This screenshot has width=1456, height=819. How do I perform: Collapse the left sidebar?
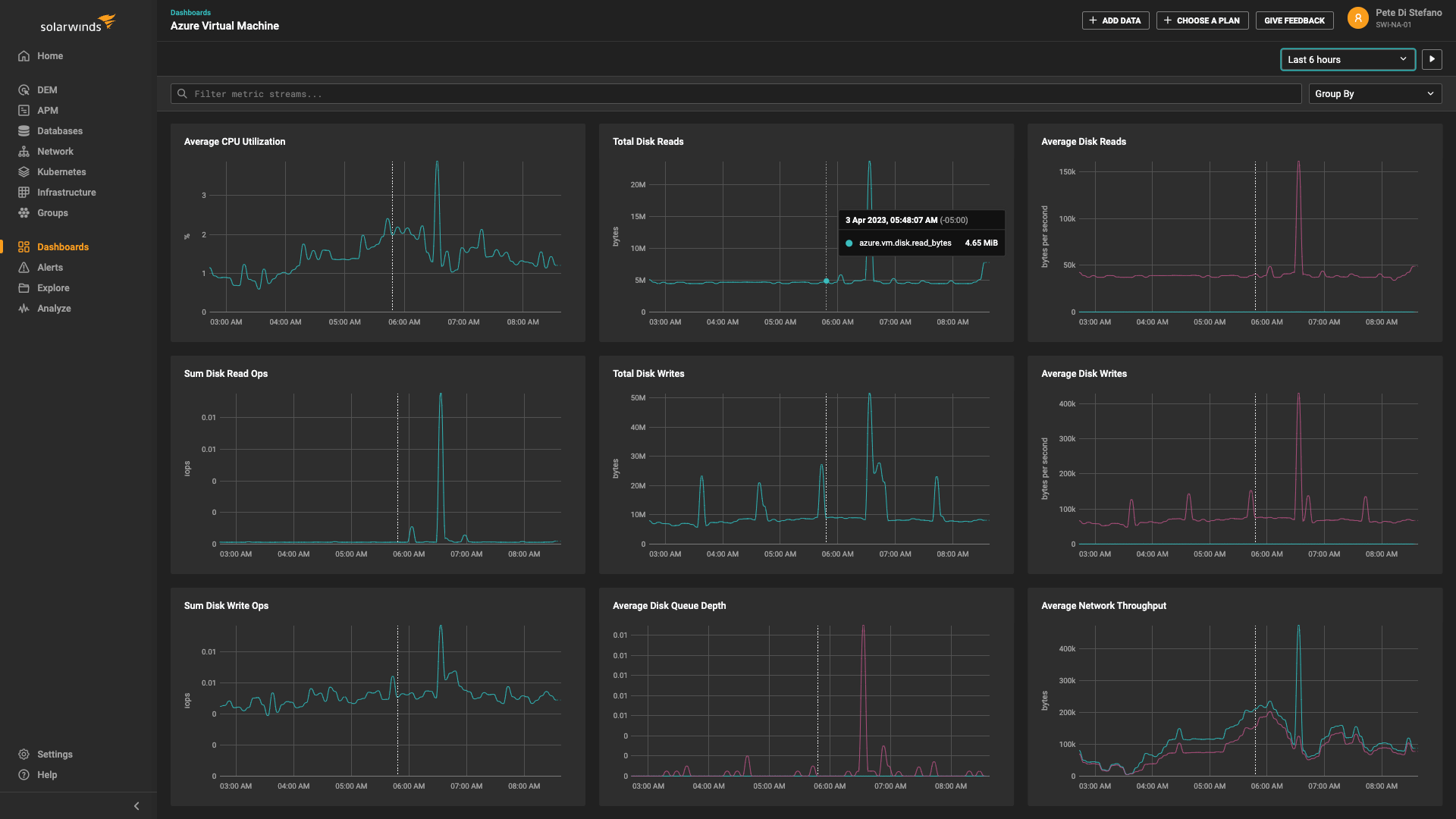[136, 805]
